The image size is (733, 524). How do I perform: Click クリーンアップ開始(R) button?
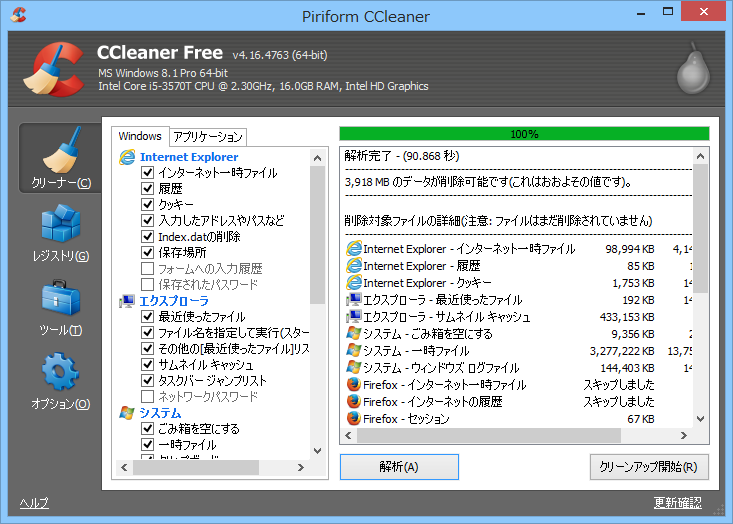click(649, 467)
